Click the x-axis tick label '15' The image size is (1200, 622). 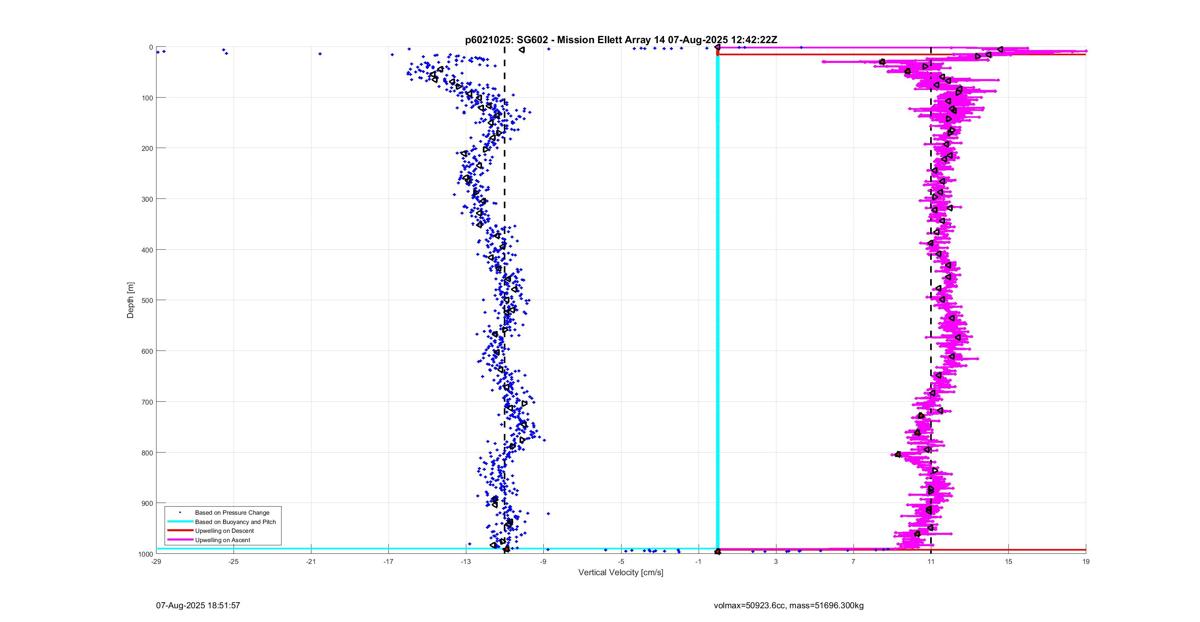pos(1008,562)
